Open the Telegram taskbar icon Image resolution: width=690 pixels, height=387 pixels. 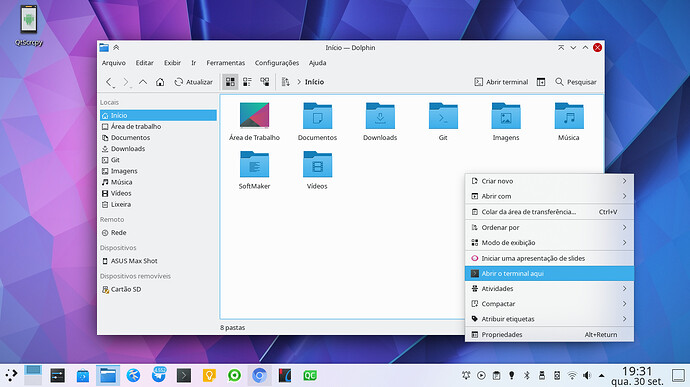pyautogui.click(x=159, y=375)
